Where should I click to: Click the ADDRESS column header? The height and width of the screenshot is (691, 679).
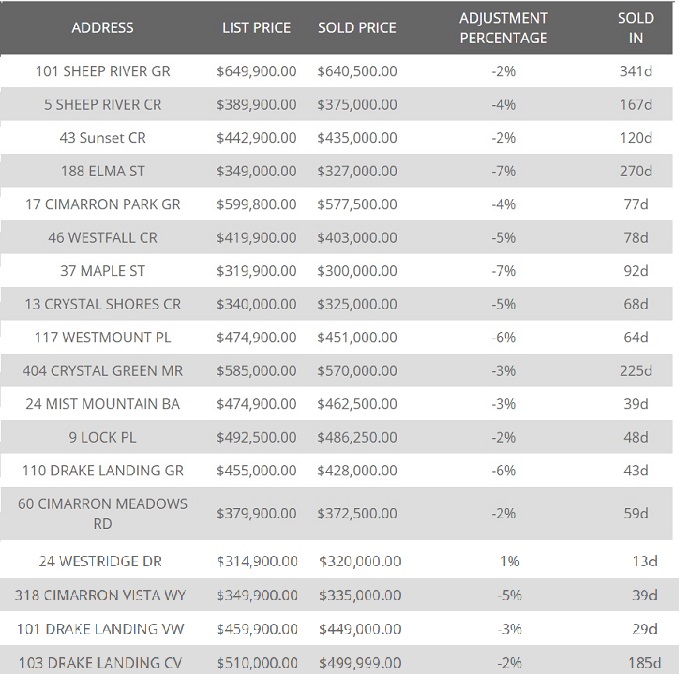click(x=102, y=28)
